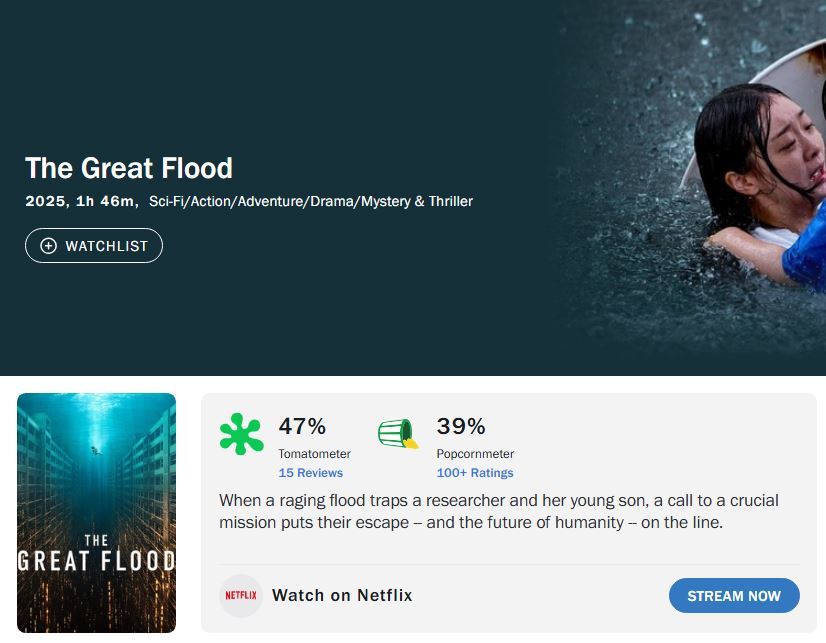Click the Watch on Netflix text

(342, 595)
